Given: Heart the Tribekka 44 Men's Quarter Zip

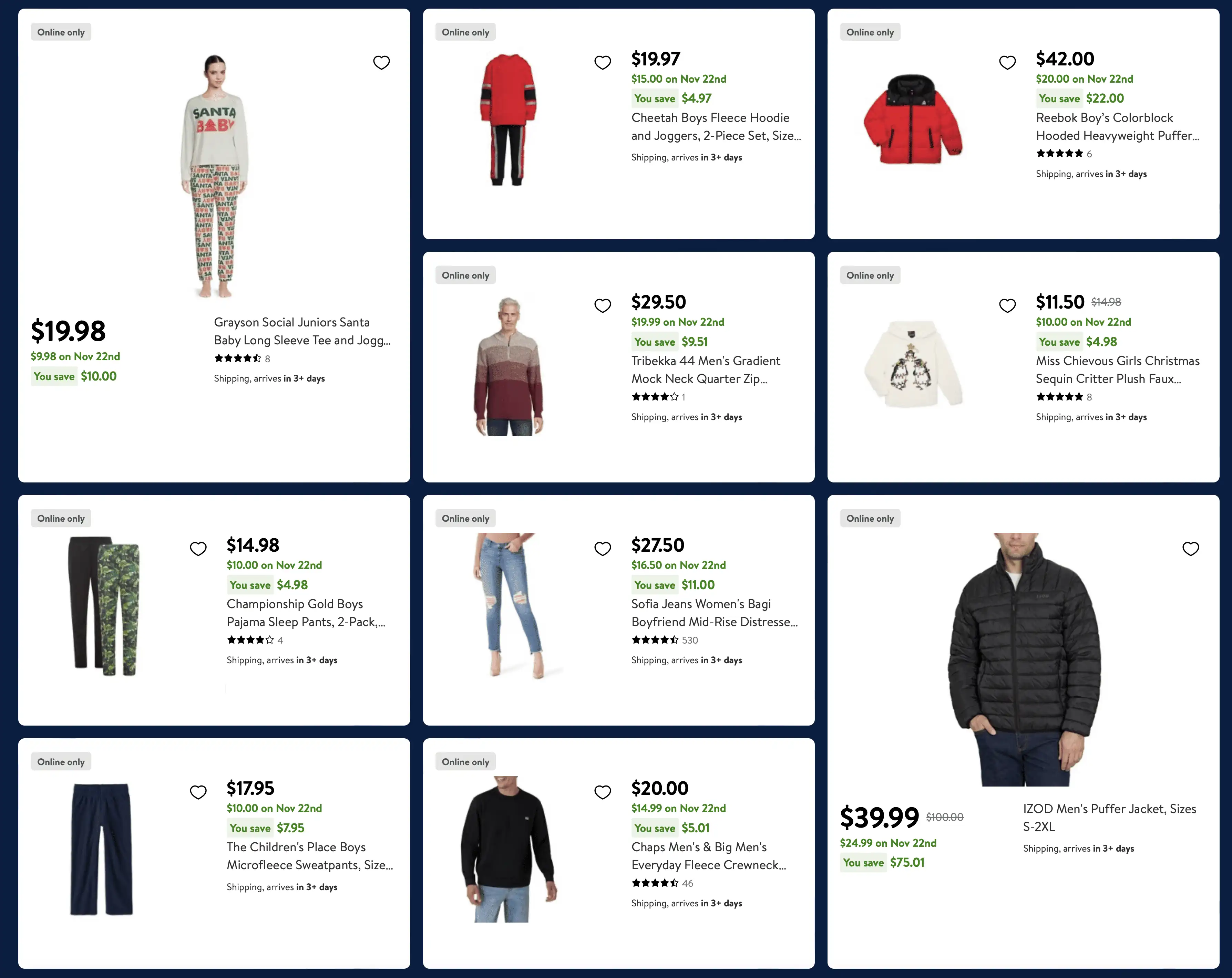Looking at the screenshot, I should point(602,306).
